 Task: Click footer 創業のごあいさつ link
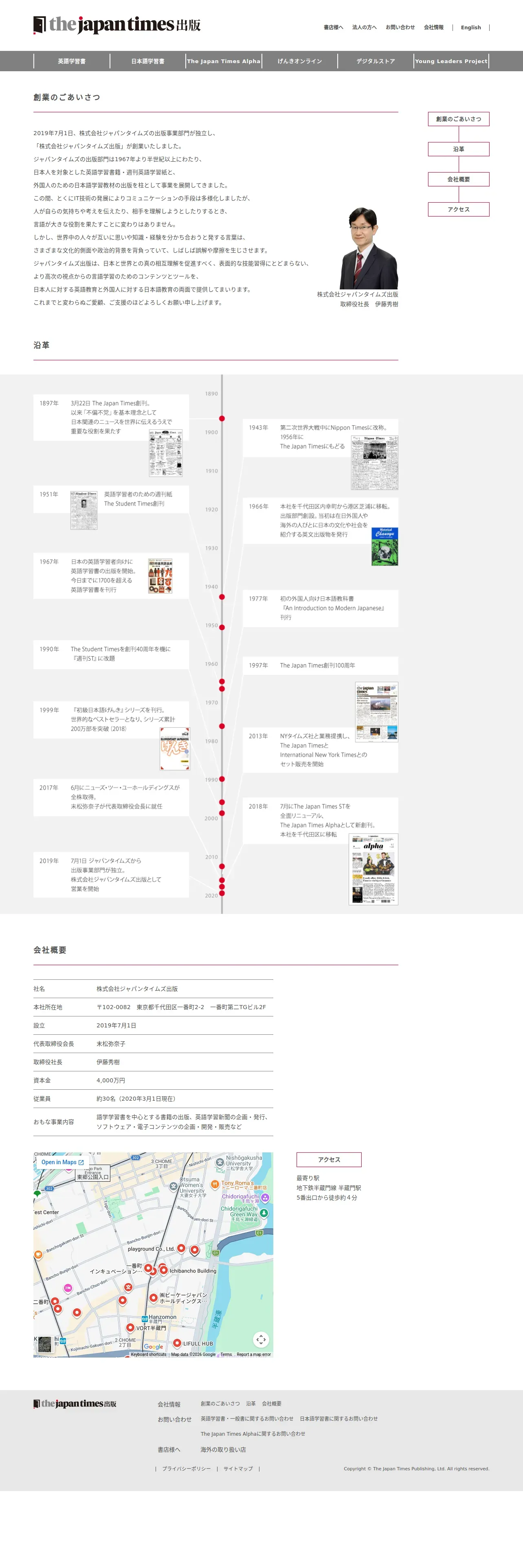tap(220, 1404)
